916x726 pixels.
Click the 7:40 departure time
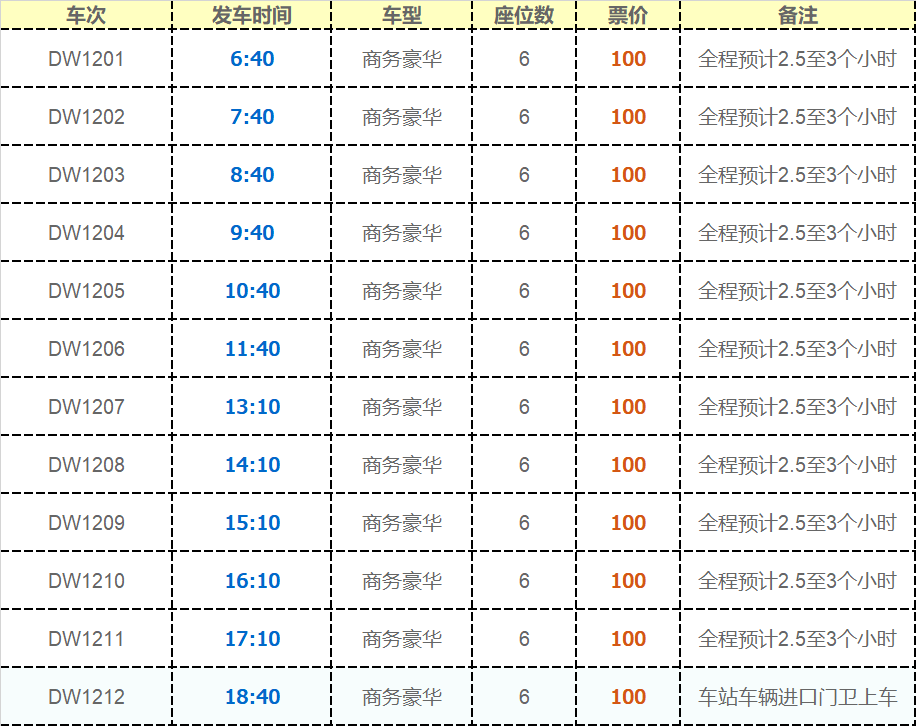point(252,117)
